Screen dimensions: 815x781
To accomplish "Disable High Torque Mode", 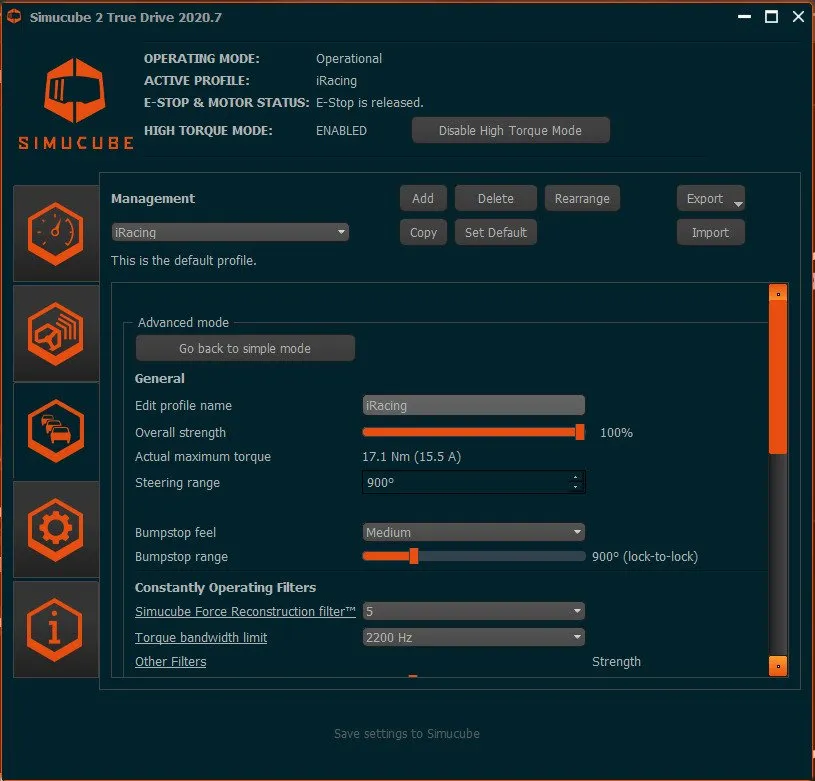I will pyautogui.click(x=510, y=131).
